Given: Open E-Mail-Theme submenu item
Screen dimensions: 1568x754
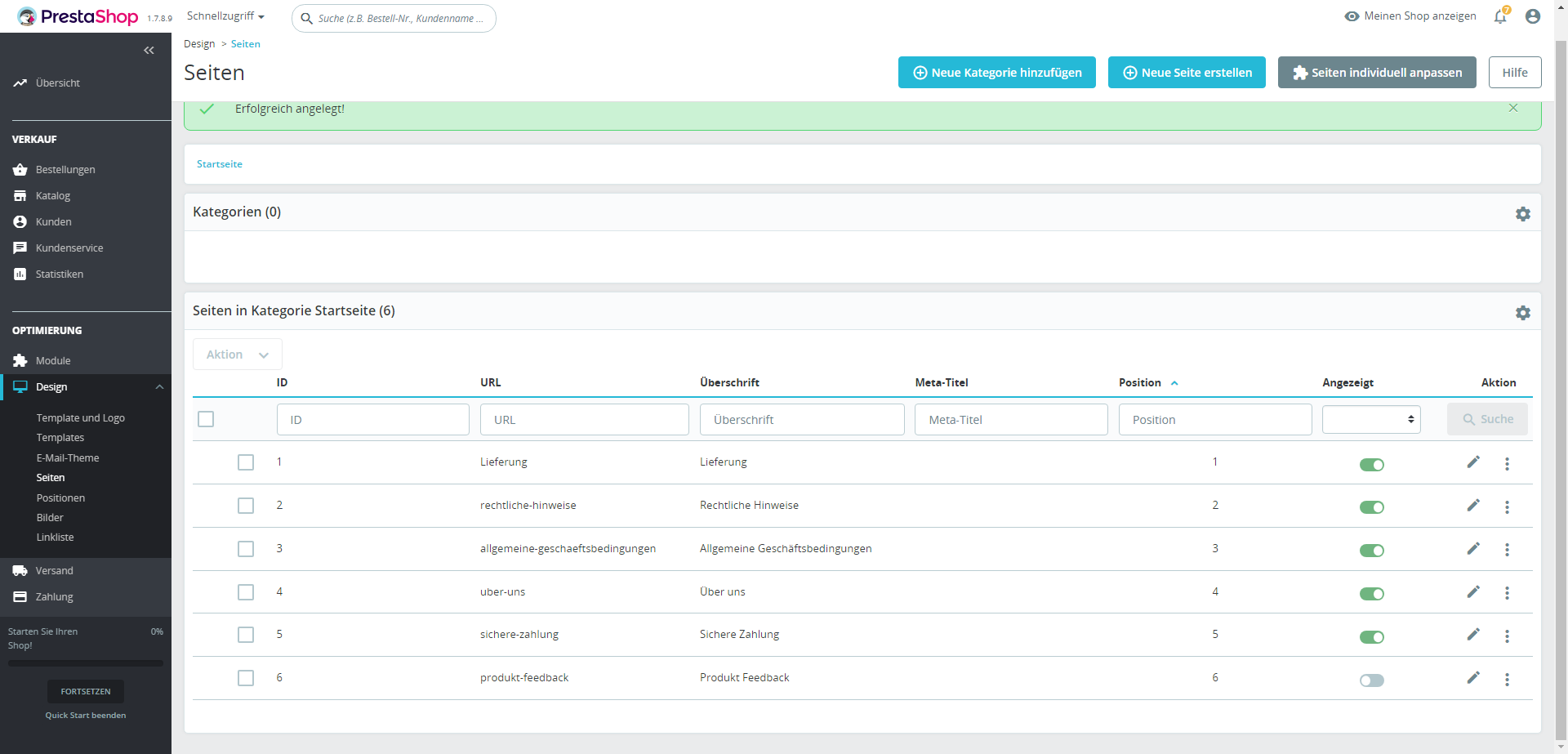Looking at the screenshot, I should (x=68, y=458).
